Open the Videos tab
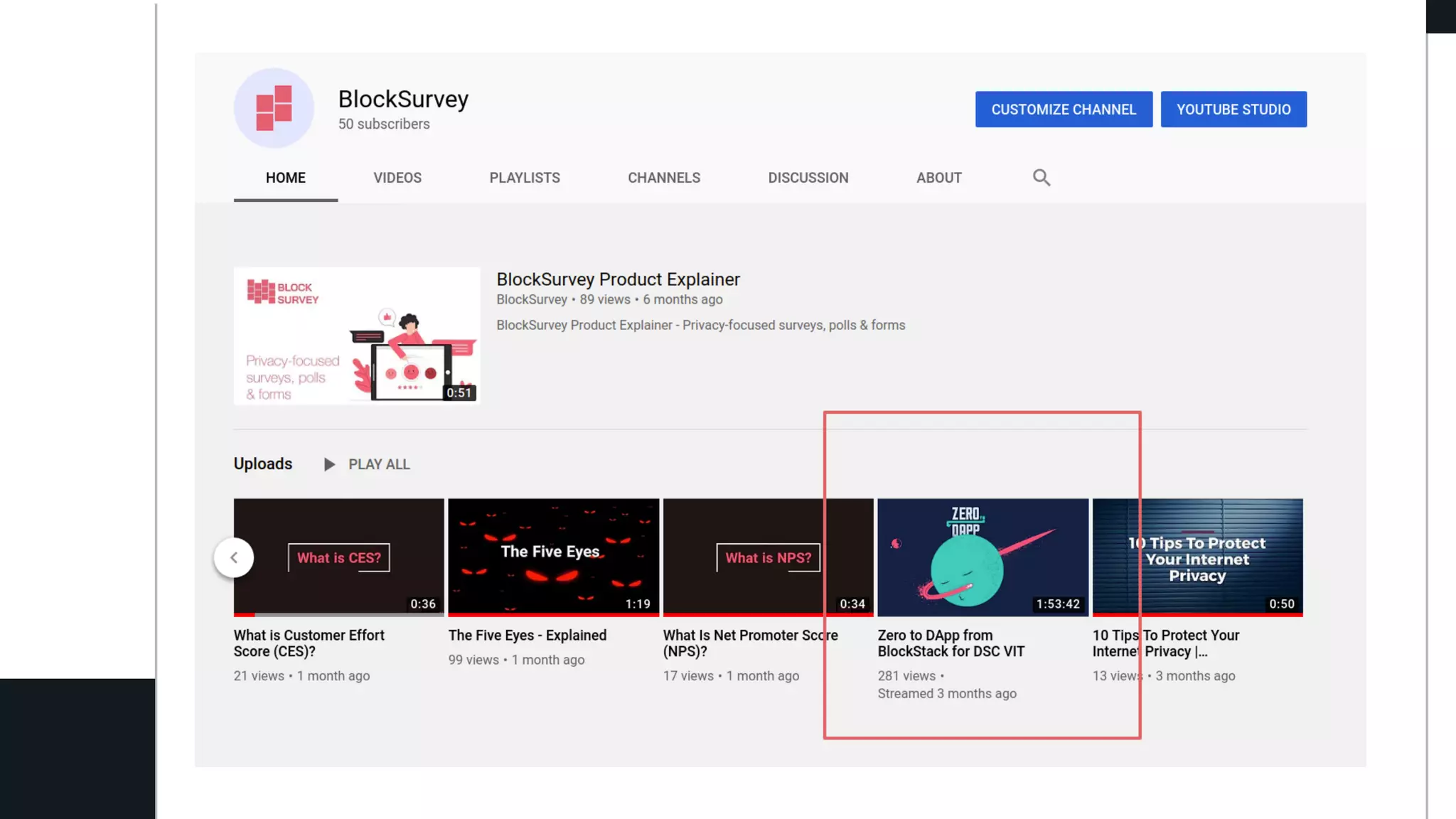1456x819 pixels. click(x=397, y=178)
